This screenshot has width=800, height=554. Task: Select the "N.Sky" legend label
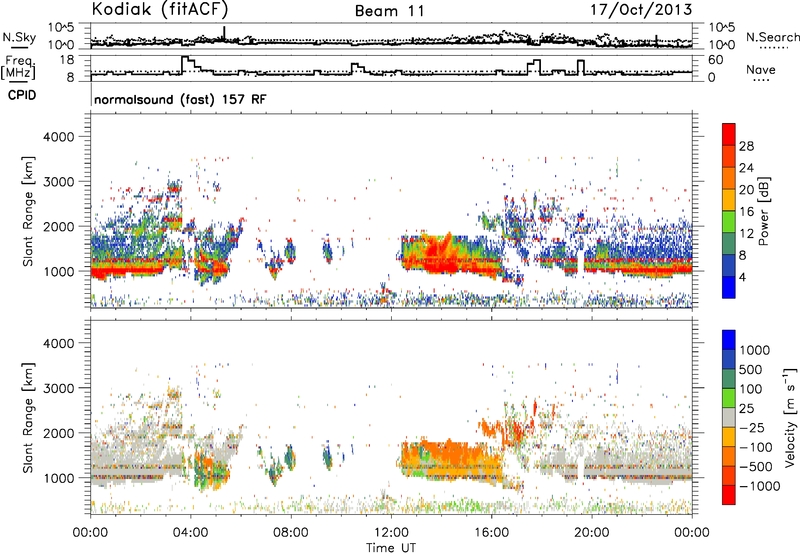point(19,37)
